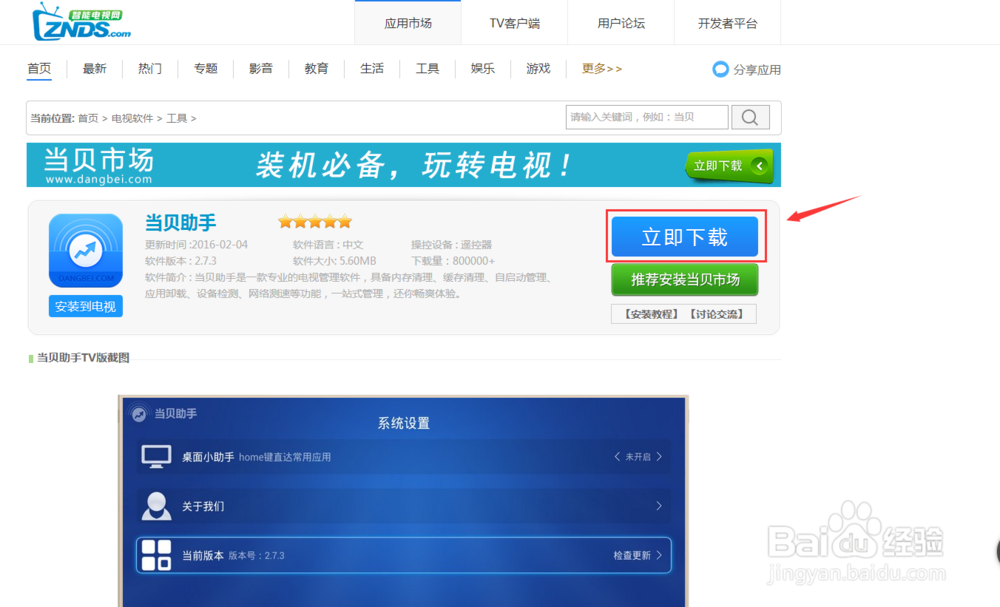Click the 分享应用 chat bubble icon
The width and height of the screenshot is (1000, 607).
pos(720,69)
